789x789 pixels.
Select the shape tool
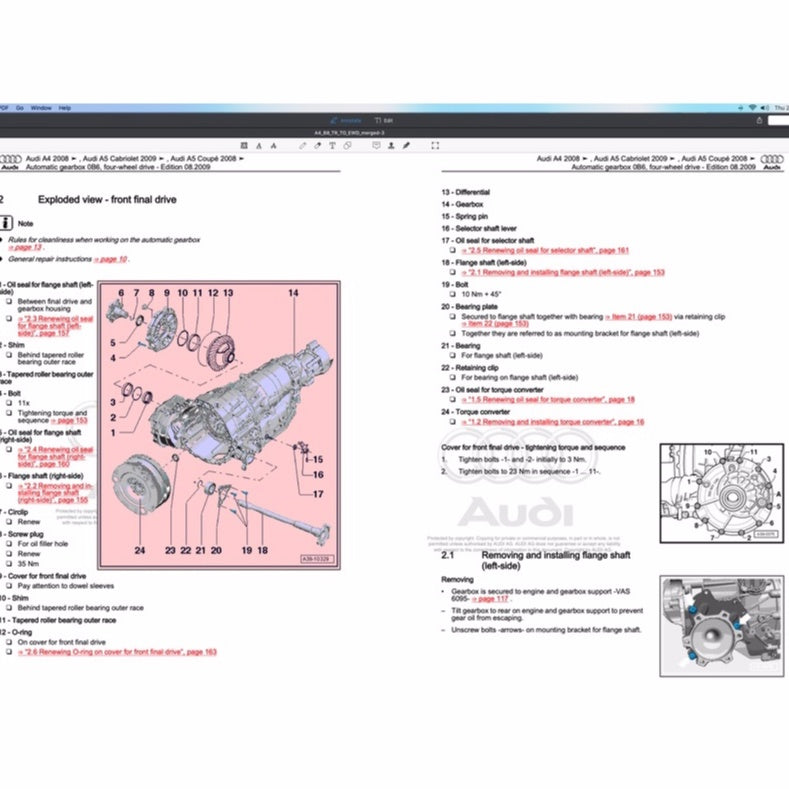[346, 145]
